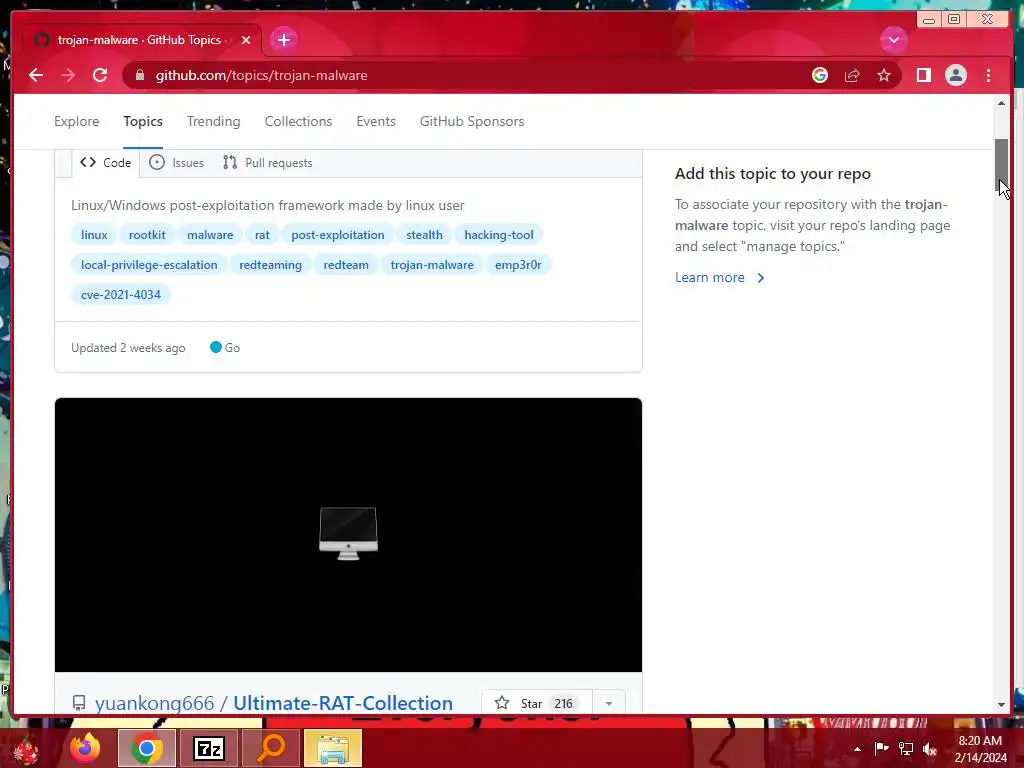Click the page scrollbar up arrow
This screenshot has width=1024, height=768.
[x=1002, y=103]
